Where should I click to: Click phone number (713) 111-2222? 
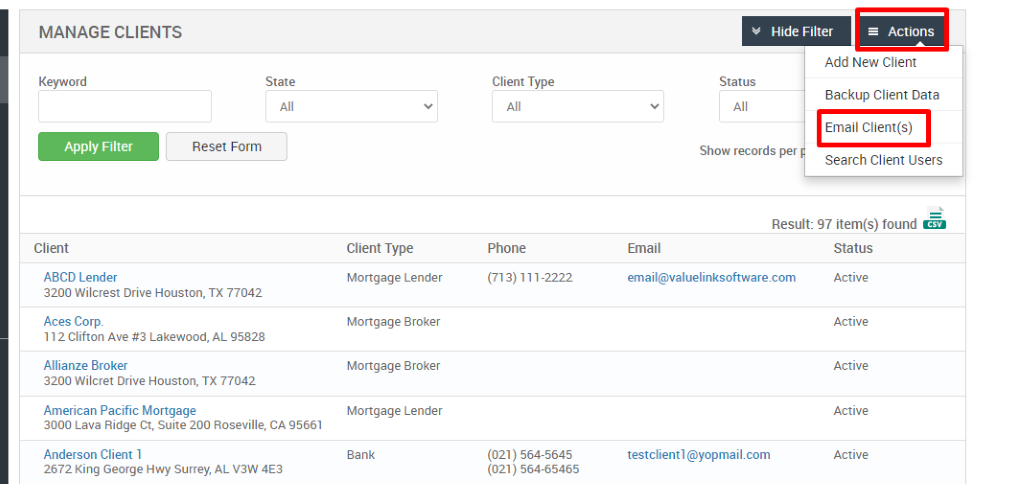530,277
